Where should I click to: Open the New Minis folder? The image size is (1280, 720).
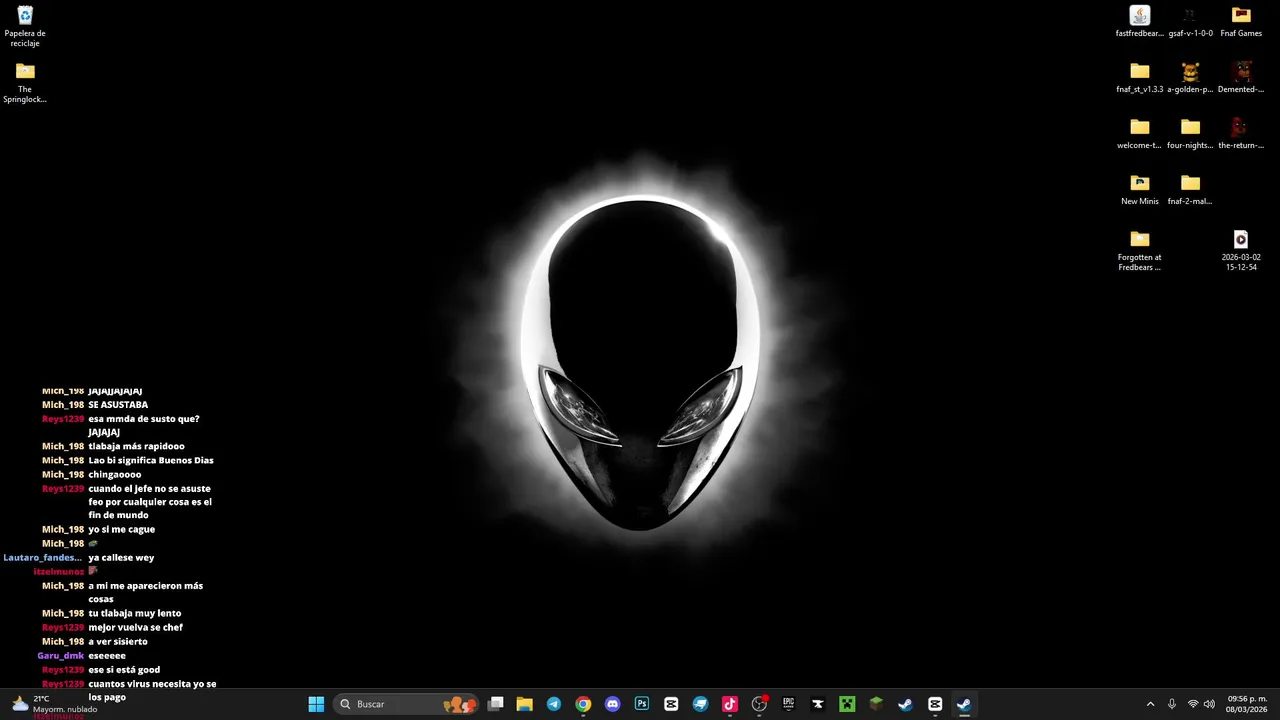1140,189
